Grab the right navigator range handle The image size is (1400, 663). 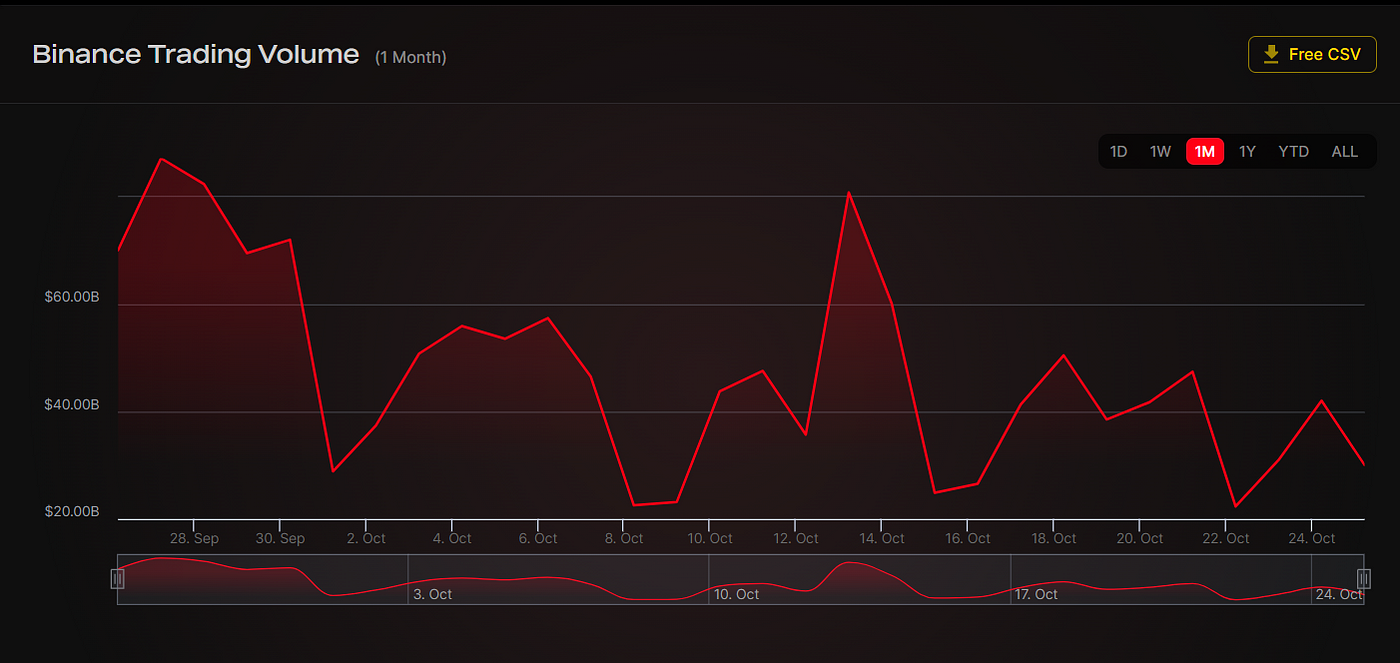[x=1363, y=578]
